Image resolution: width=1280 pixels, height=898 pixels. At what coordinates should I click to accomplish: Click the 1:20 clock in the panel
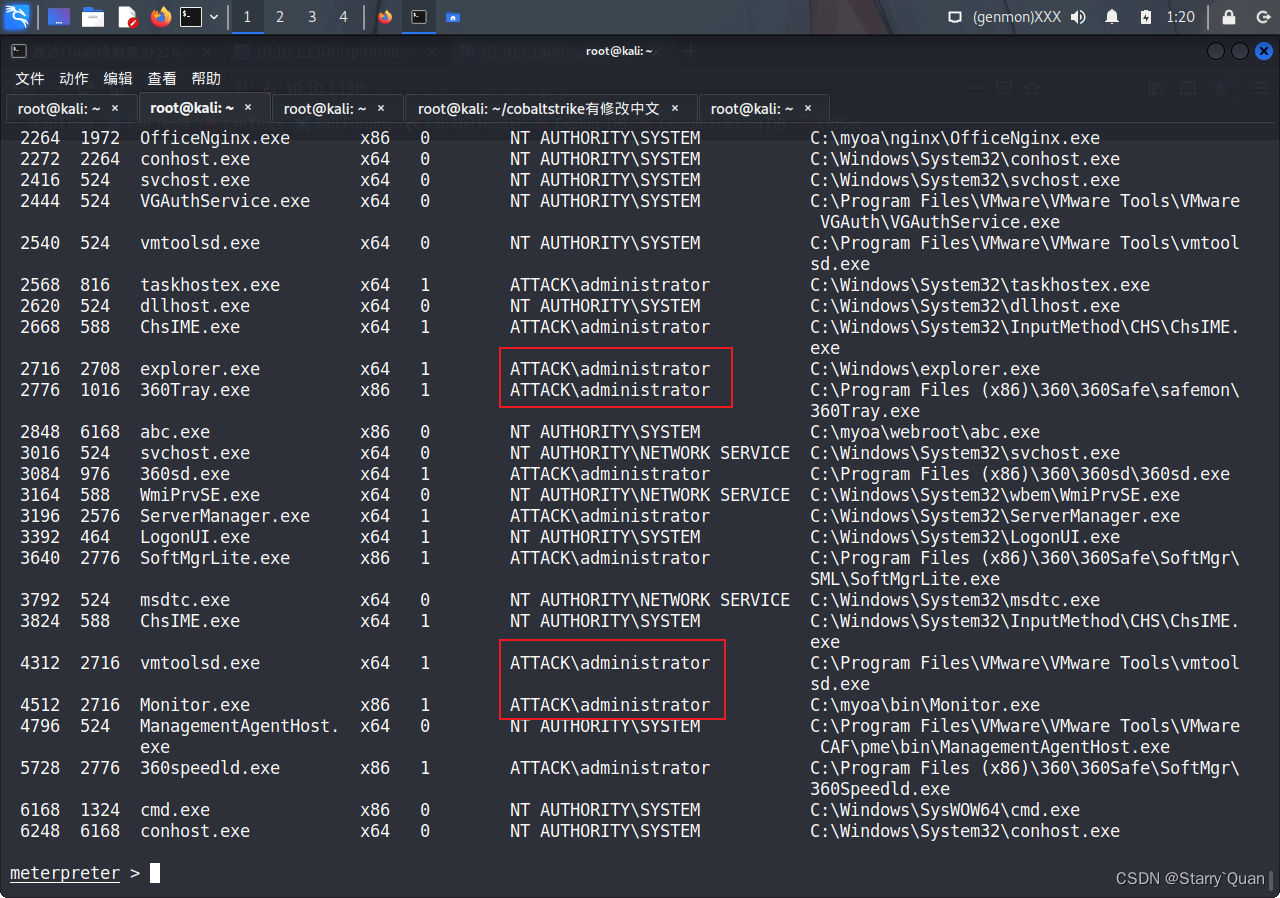[1180, 17]
